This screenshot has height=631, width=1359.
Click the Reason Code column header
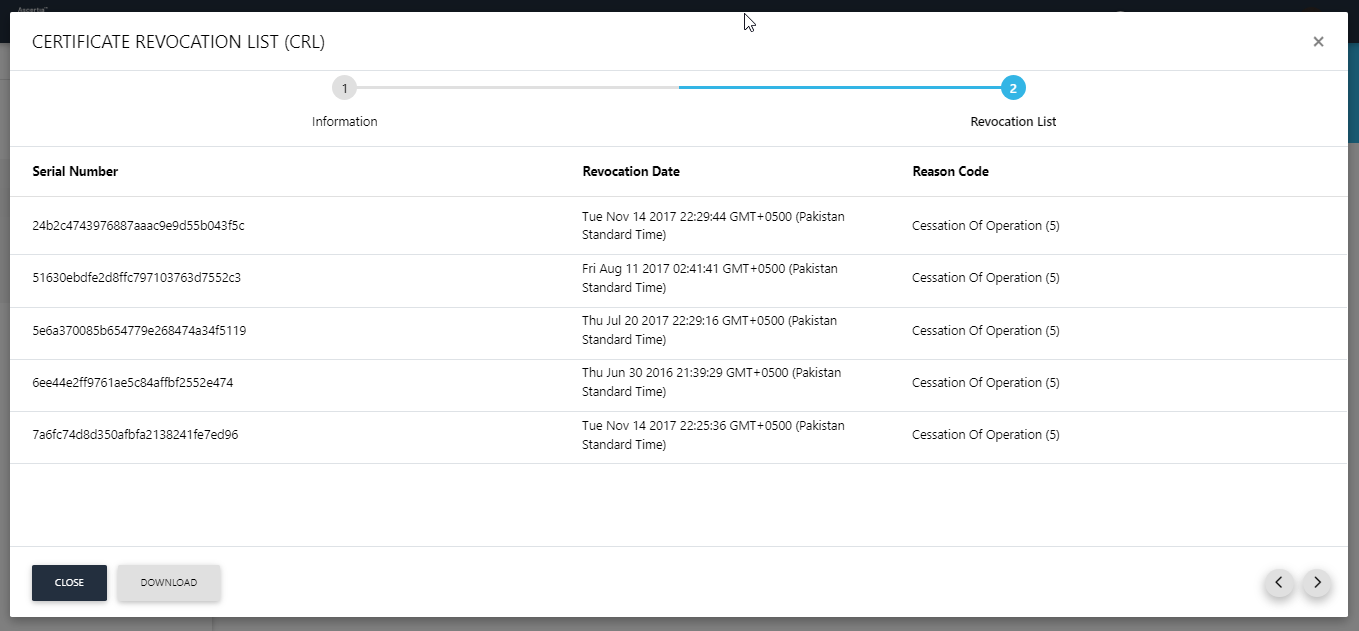(950, 172)
